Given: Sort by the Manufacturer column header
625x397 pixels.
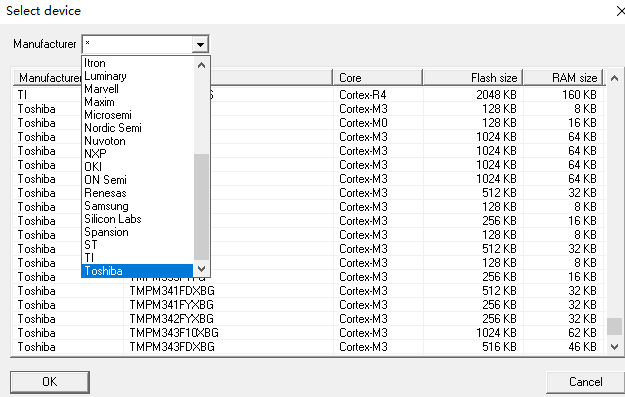Looking at the screenshot, I should click(x=48, y=78).
